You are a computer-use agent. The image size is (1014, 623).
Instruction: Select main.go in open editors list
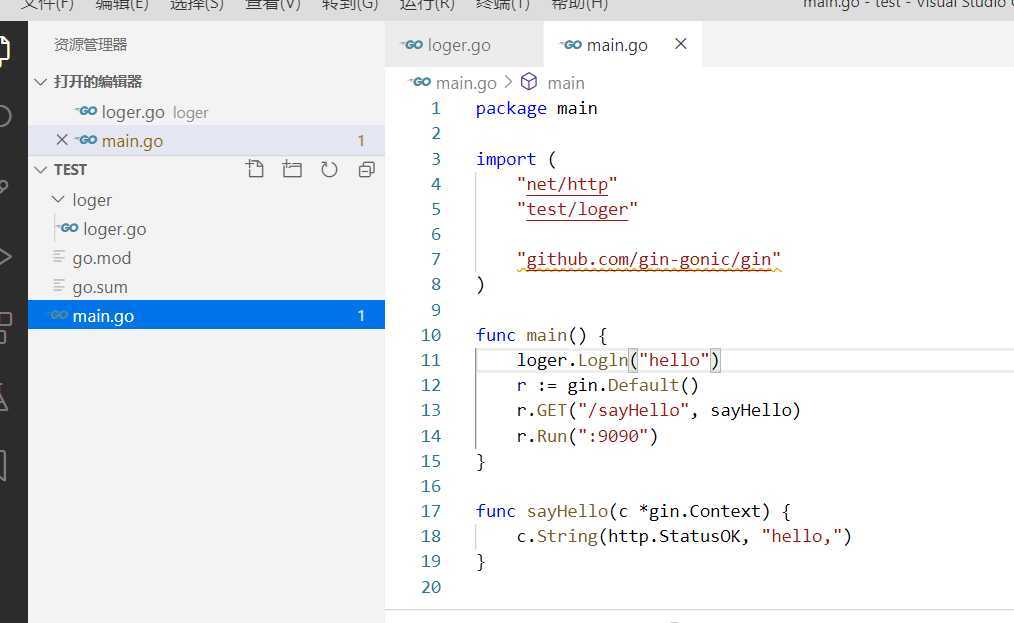pos(207,140)
